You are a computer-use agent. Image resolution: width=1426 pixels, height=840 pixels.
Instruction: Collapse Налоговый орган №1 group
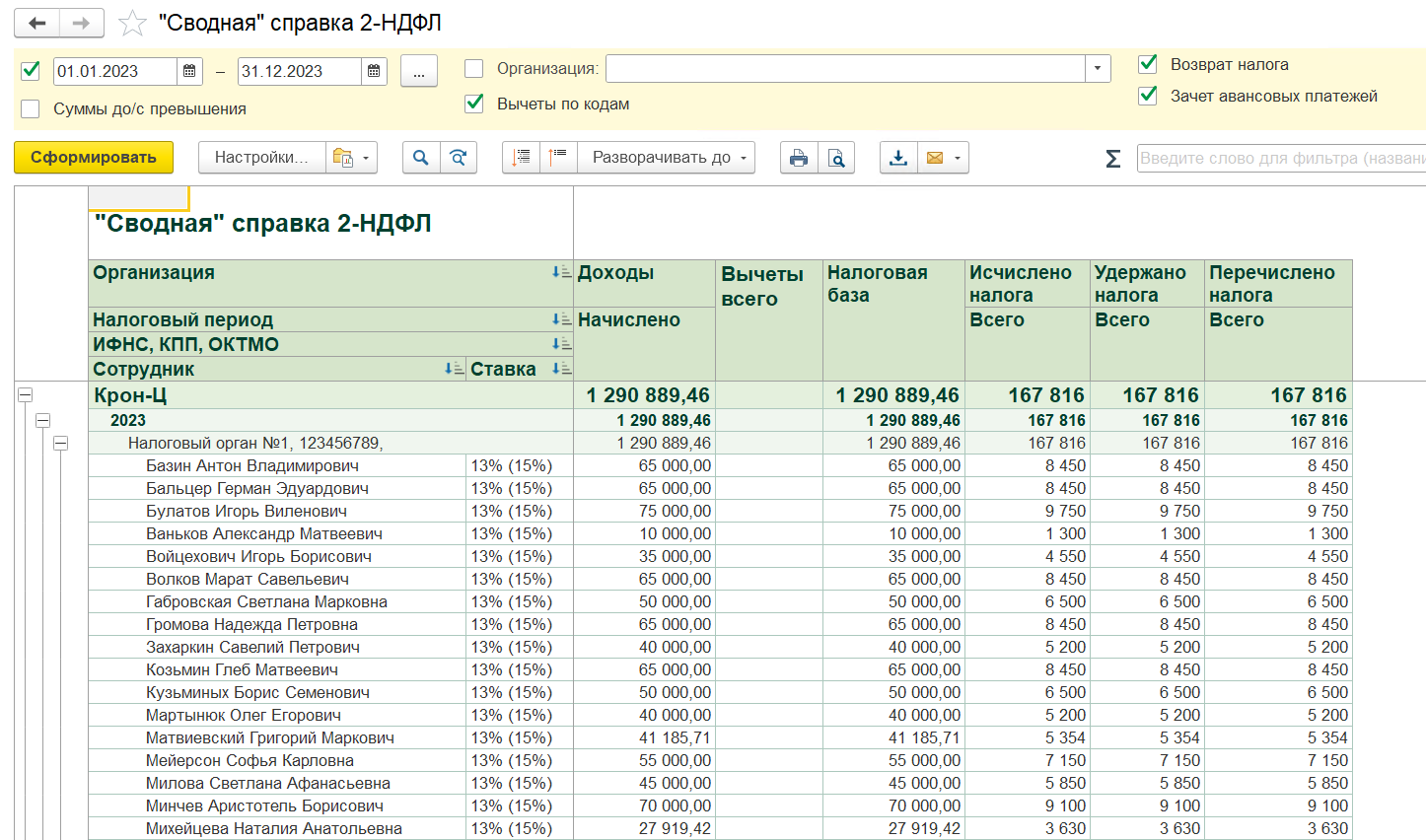pyautogui.click(x=60, y=444)
